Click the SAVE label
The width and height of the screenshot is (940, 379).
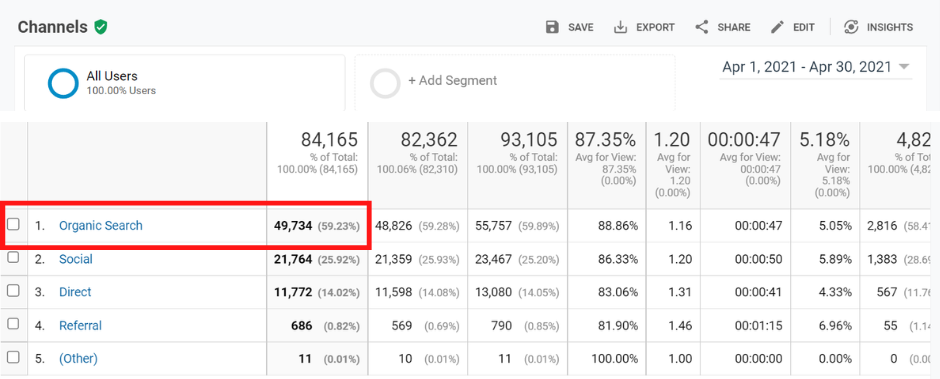coord(581,28)
